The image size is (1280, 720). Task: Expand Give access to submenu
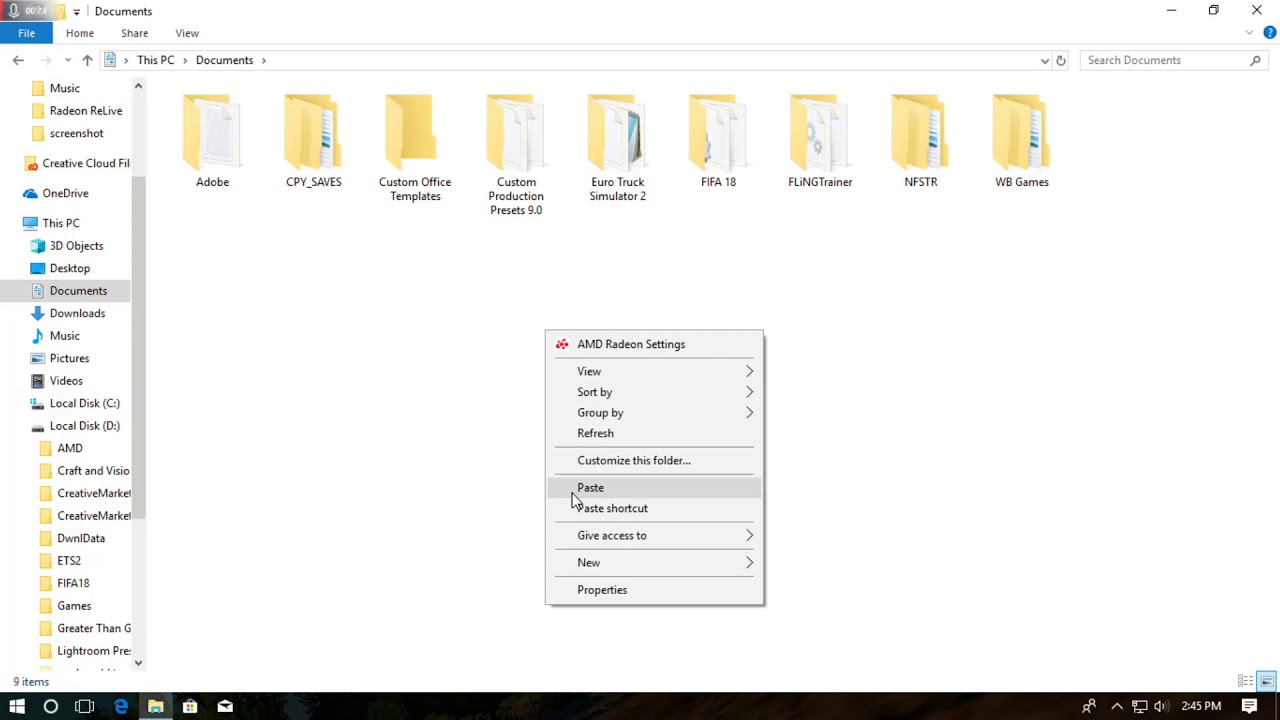click(654, 535)
